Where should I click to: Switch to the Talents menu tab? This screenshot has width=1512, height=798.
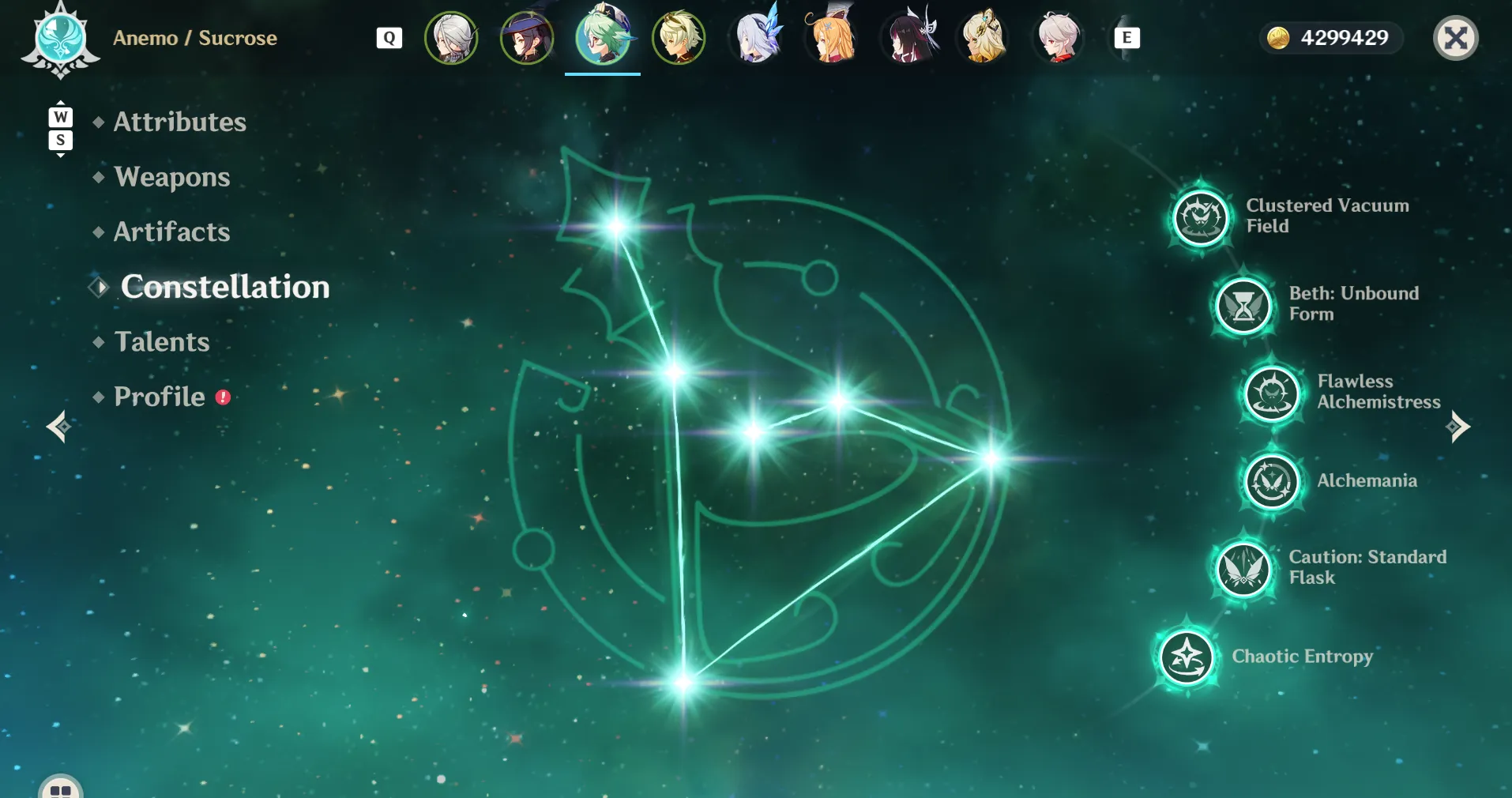162,342
